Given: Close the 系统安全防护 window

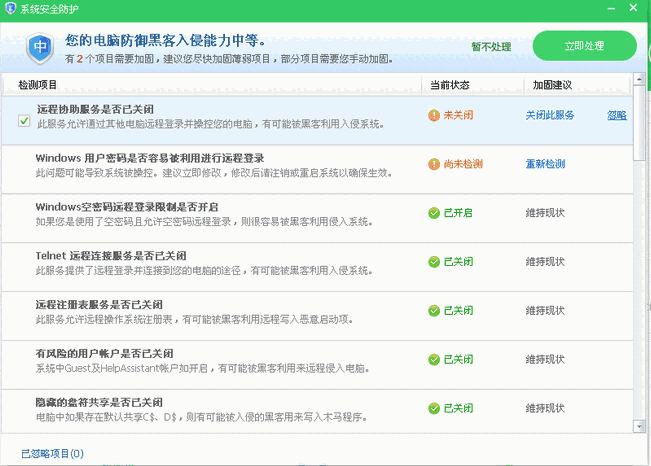Looking at the screenshot, I should click(633, 7).
